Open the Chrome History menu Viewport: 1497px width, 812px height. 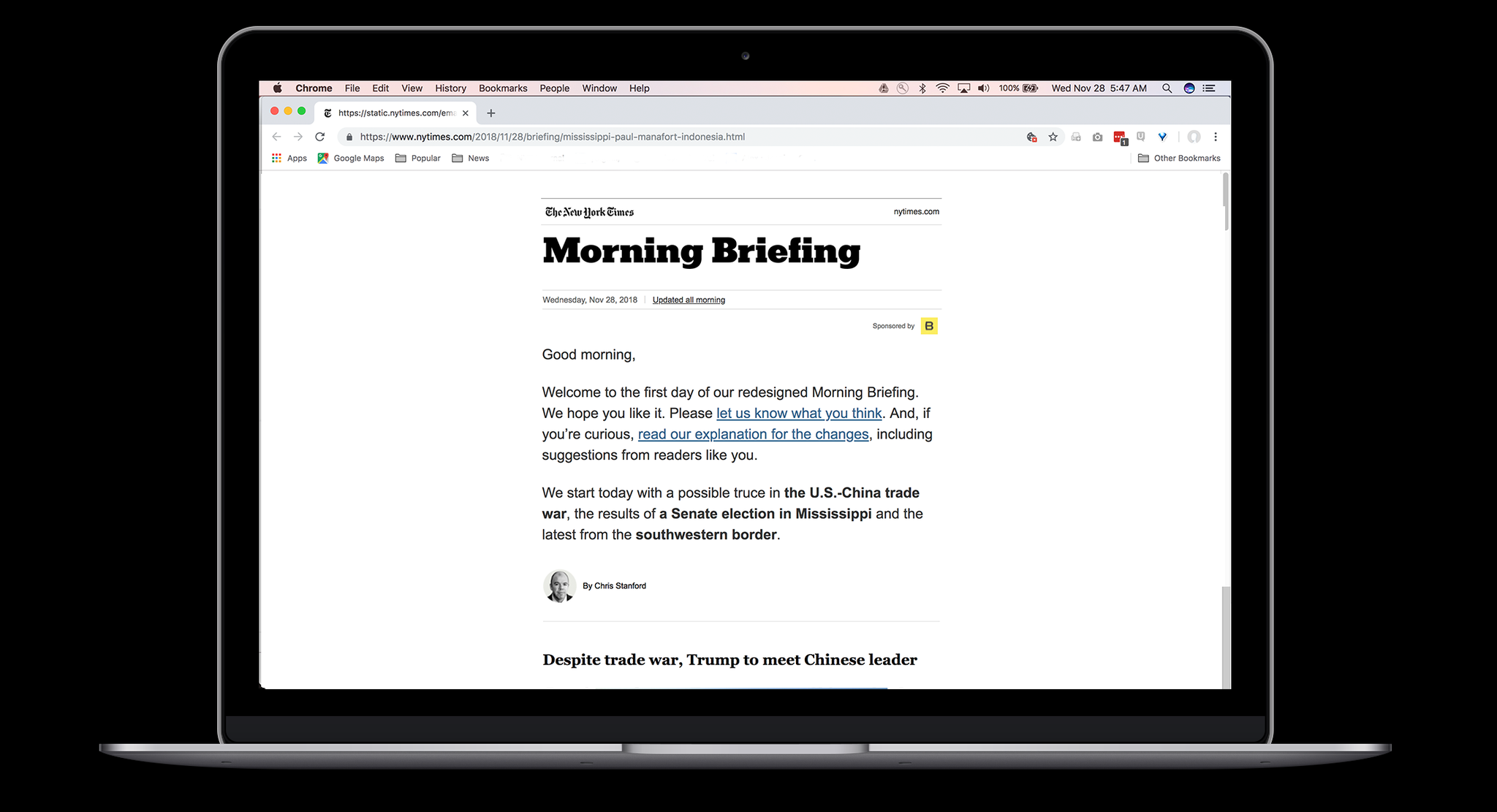pyautogui.click(x=450, y=87)
